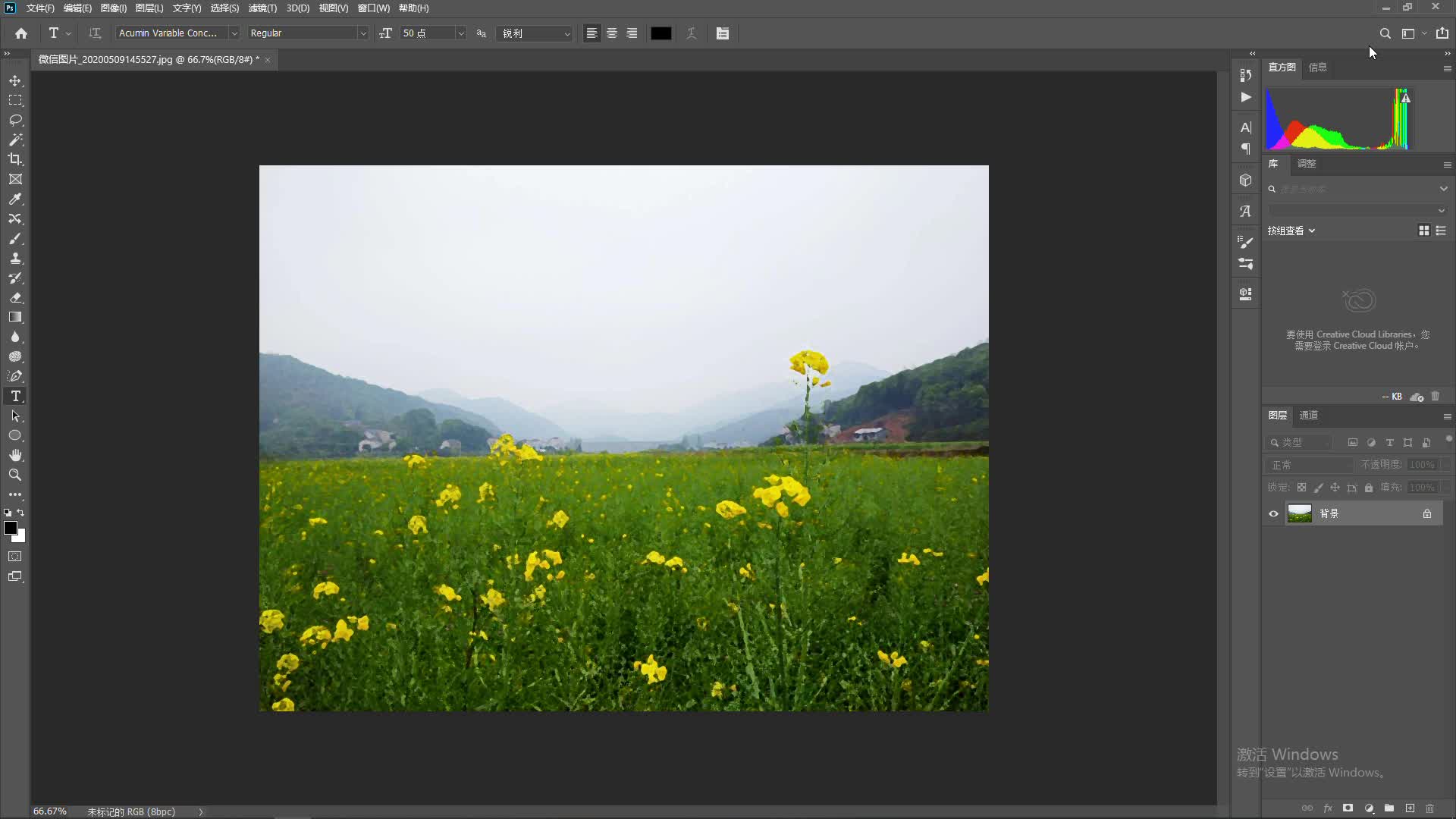Select the Pen tool

15,376
